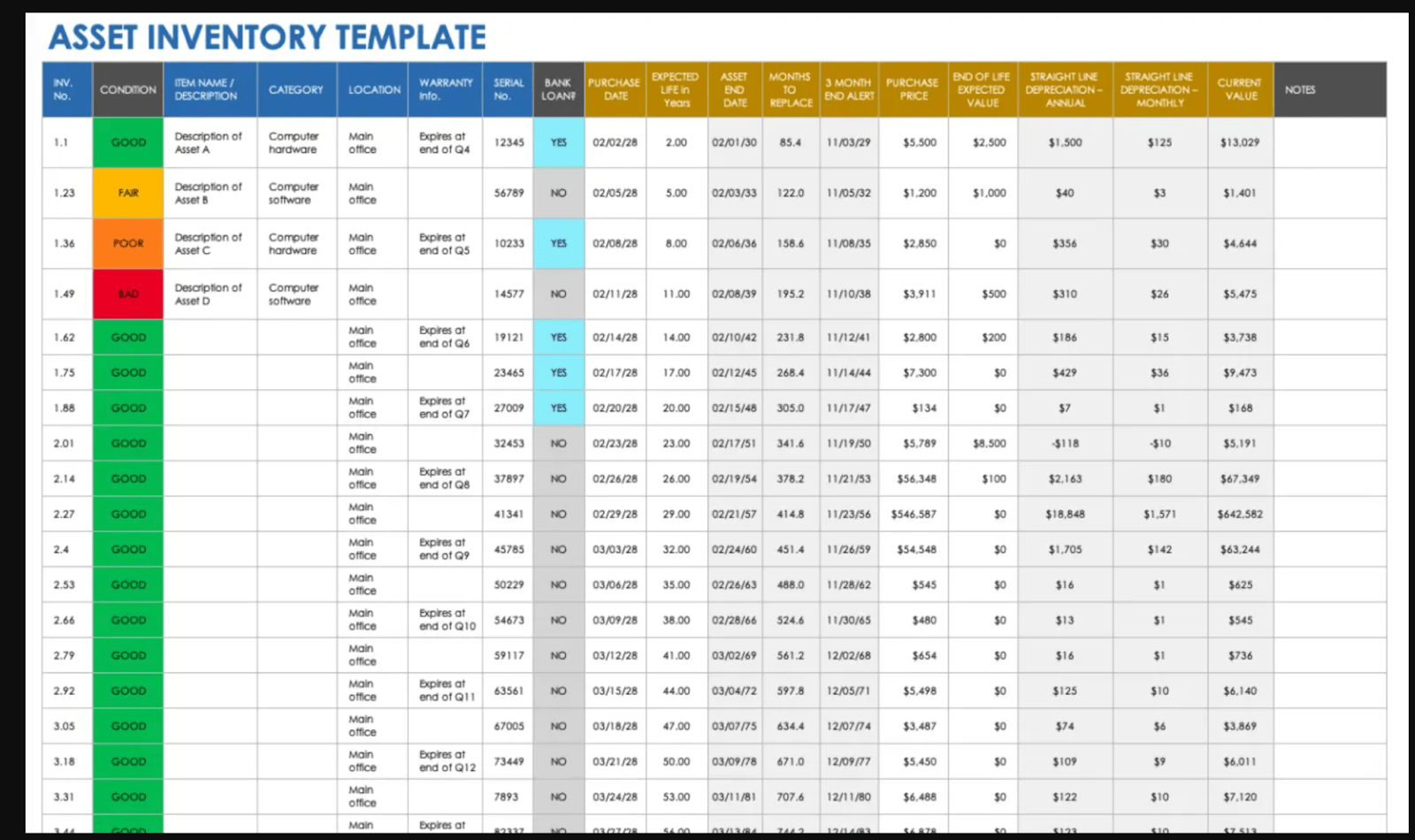Select the PURCHASE DATE column header
The width and height of the screenshot is (1415, 840).
616,89
